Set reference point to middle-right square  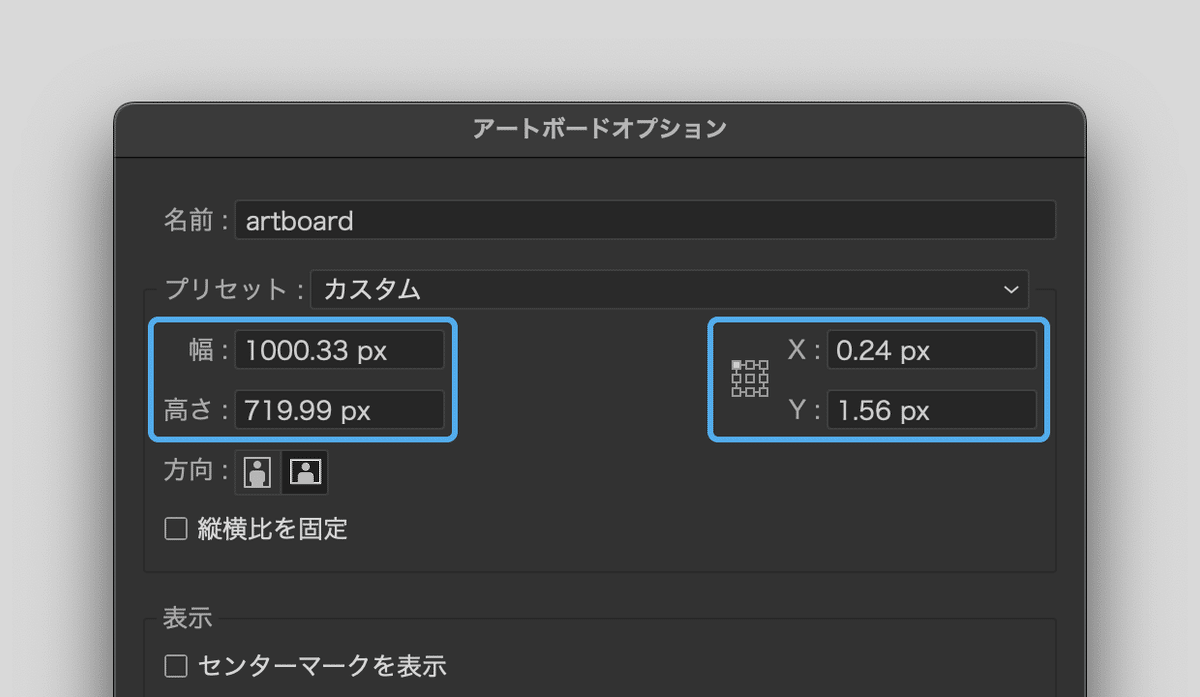click(763, 379)
